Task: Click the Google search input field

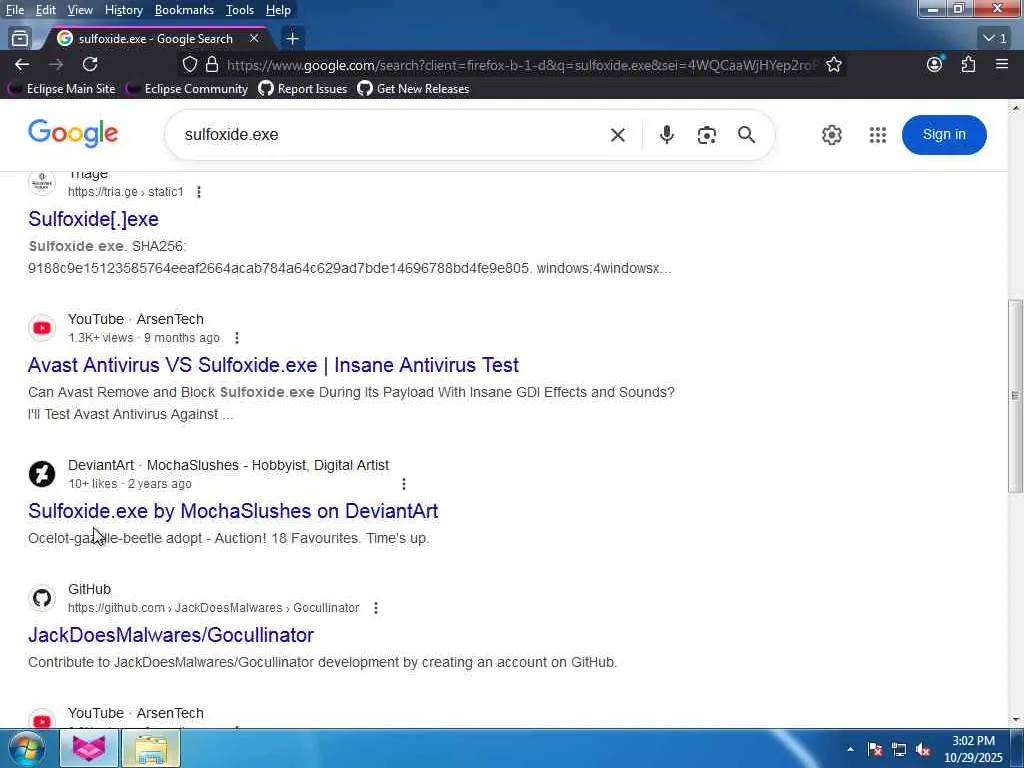Action: click(x=392, y=135)
